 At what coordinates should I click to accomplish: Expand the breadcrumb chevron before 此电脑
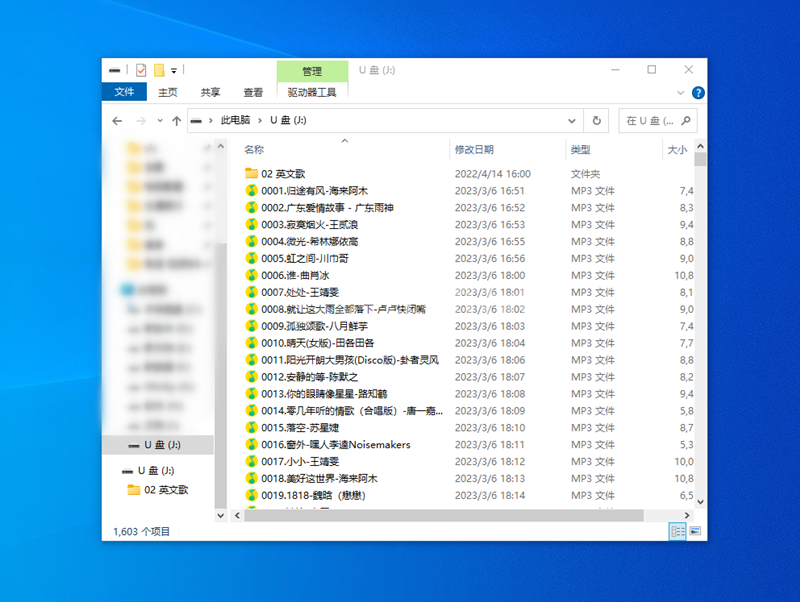pyautogui.click(x=210, y=120)
